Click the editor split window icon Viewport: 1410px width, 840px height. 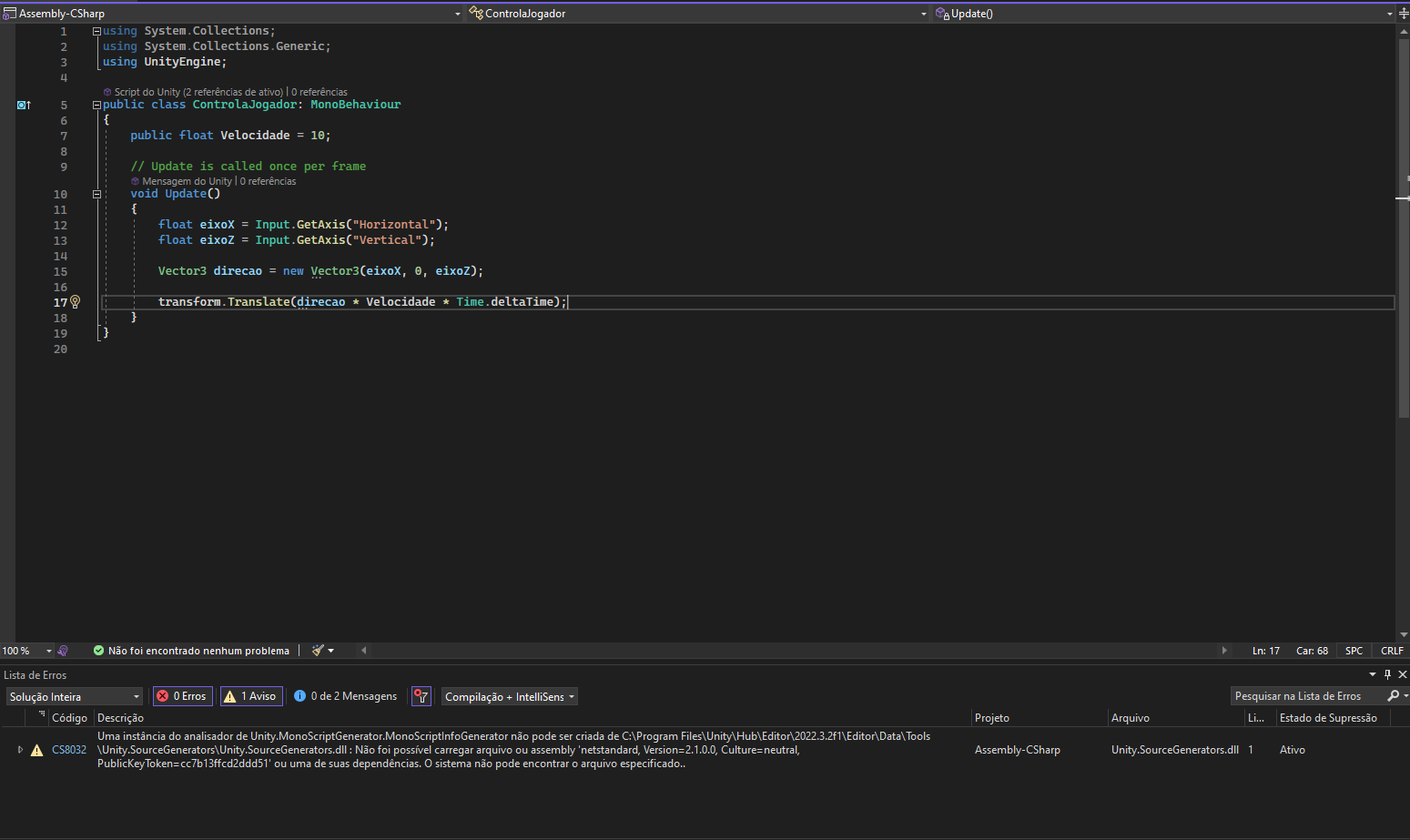(1404, 14)
